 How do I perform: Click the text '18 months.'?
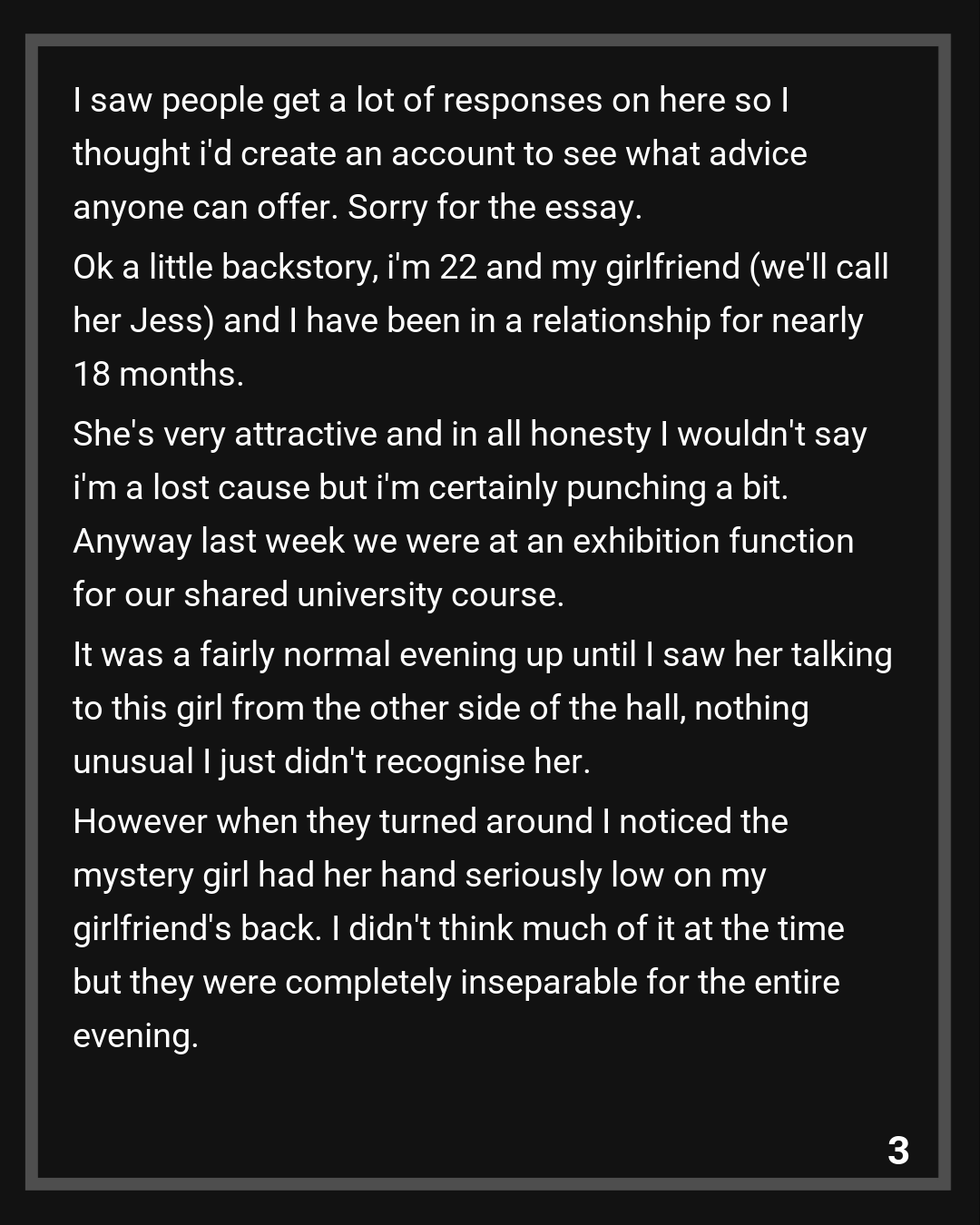(x=158, y=375)
